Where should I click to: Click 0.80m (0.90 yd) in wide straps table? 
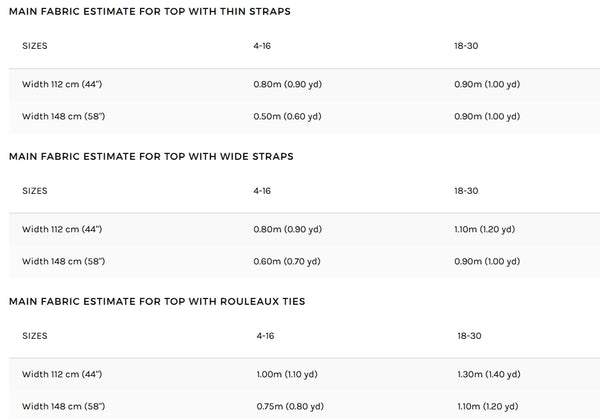tap(287, 229)
